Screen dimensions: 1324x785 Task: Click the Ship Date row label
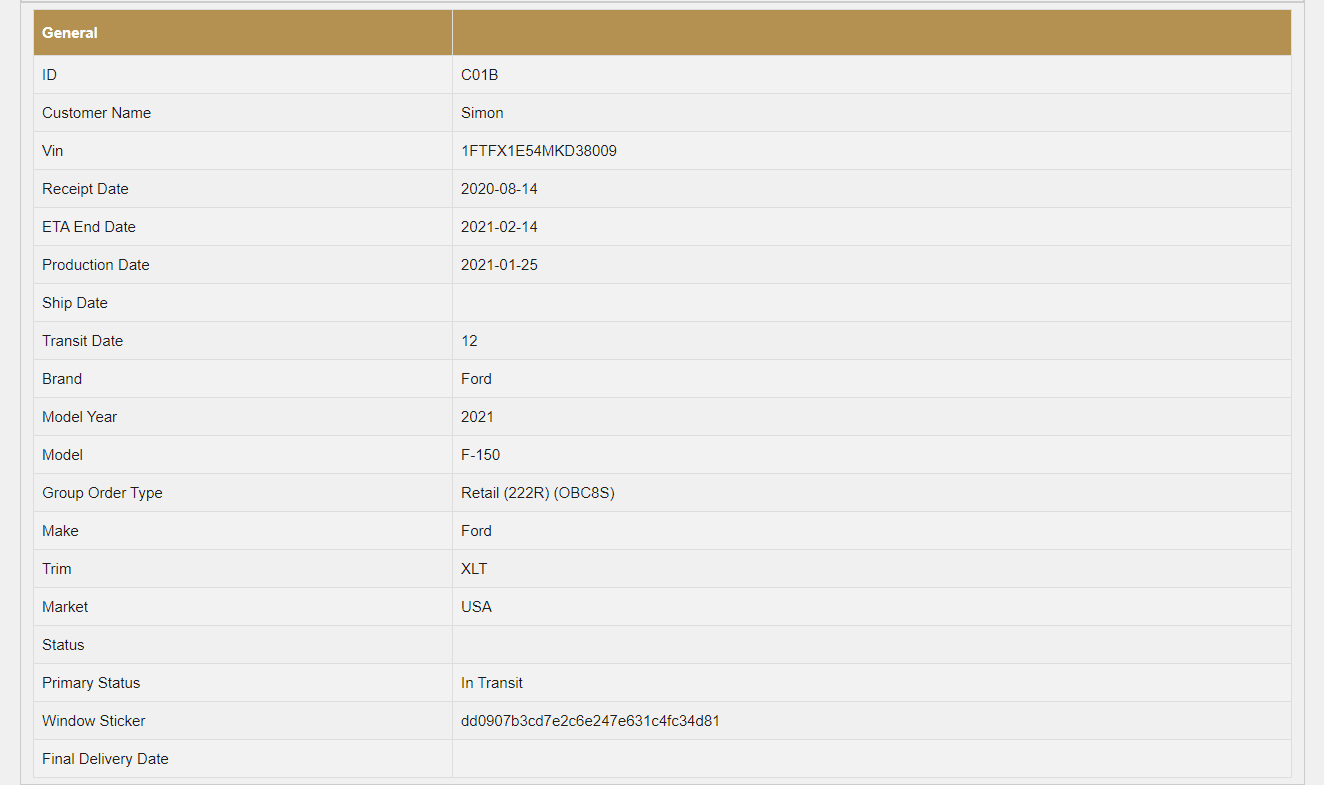point(75,303)
